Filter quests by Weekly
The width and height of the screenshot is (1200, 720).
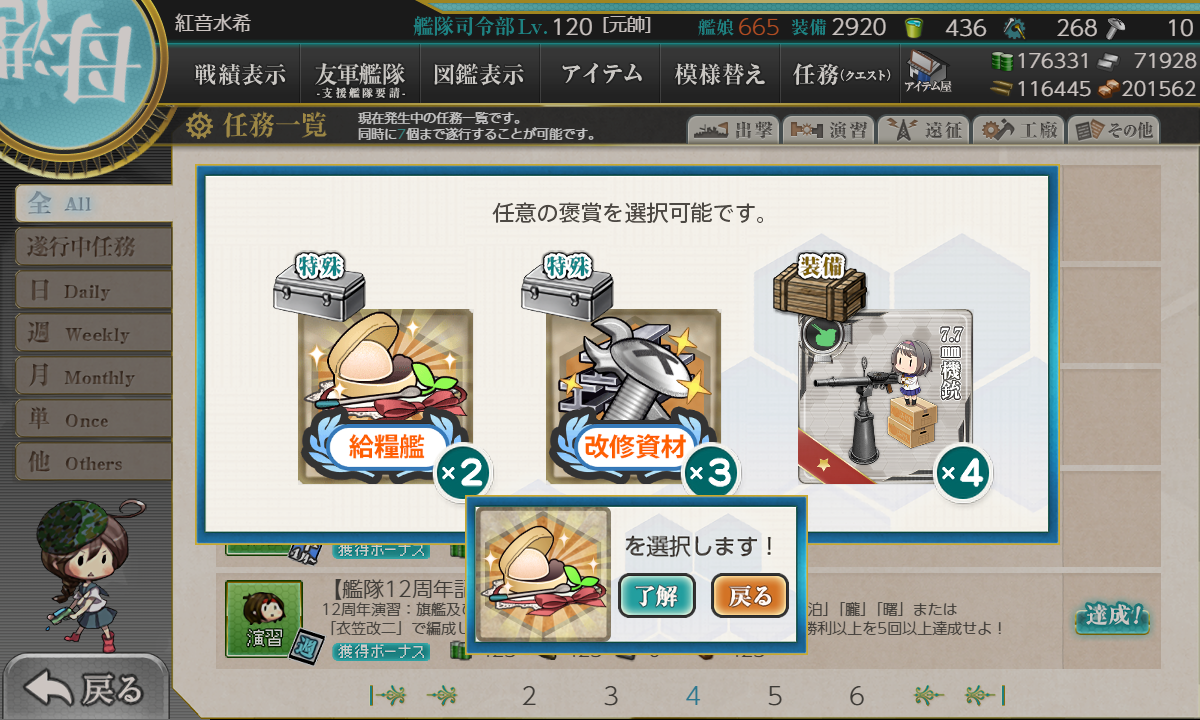click(93, 334)
